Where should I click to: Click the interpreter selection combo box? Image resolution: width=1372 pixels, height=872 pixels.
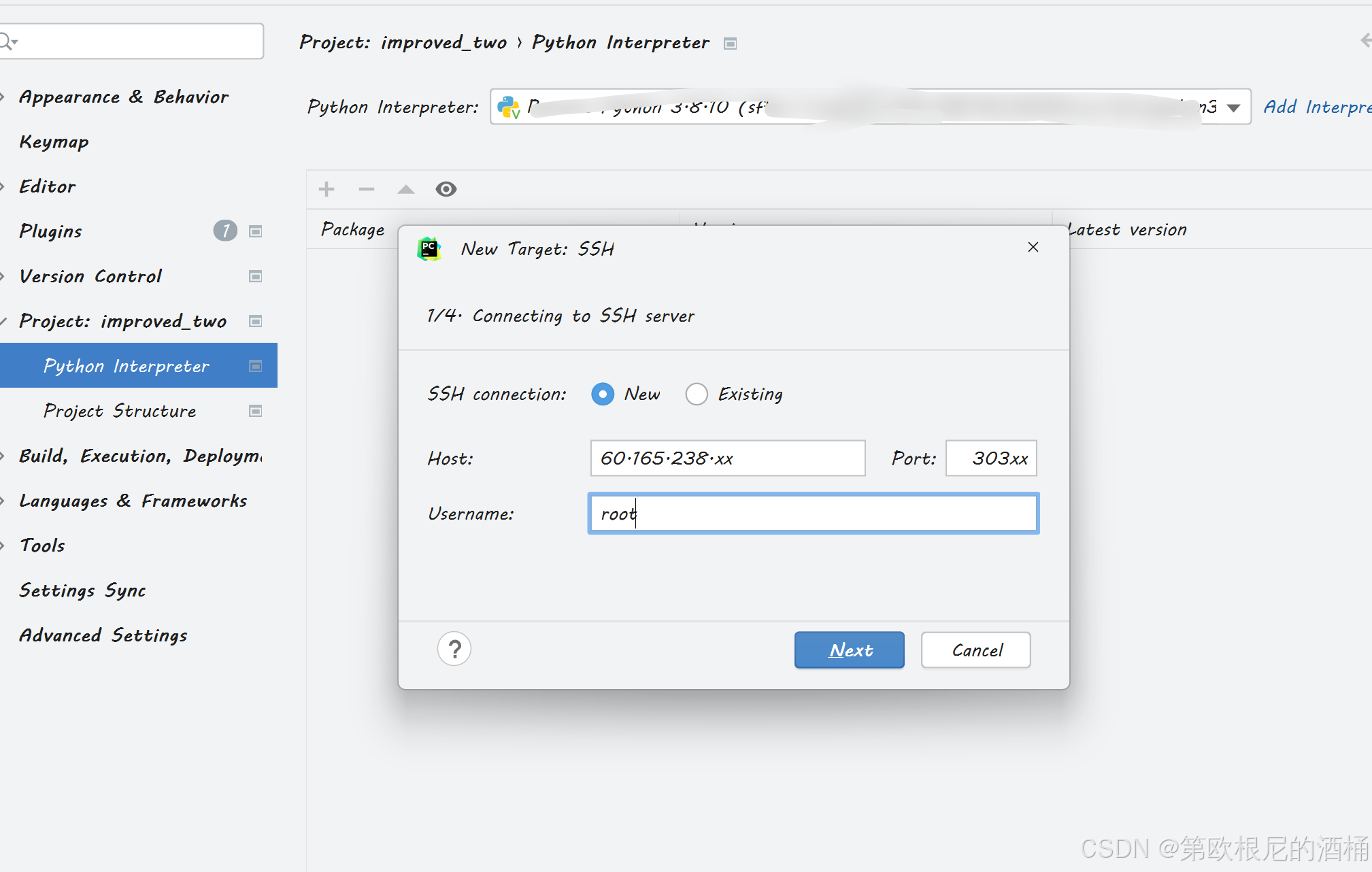pyautogui.click(x=871, y=107)
